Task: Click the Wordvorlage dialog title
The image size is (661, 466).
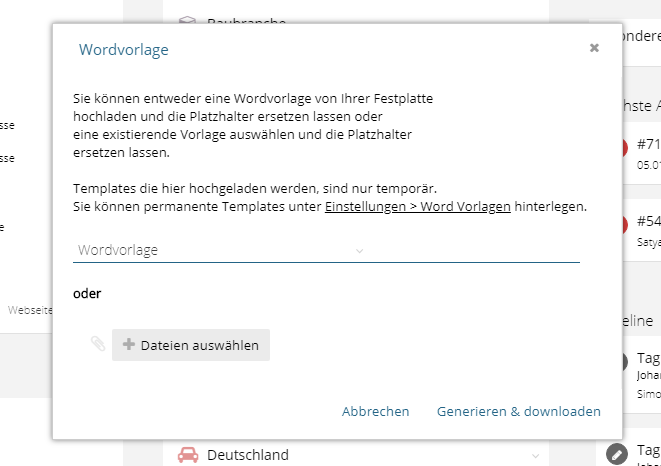Action: (124, 50)
